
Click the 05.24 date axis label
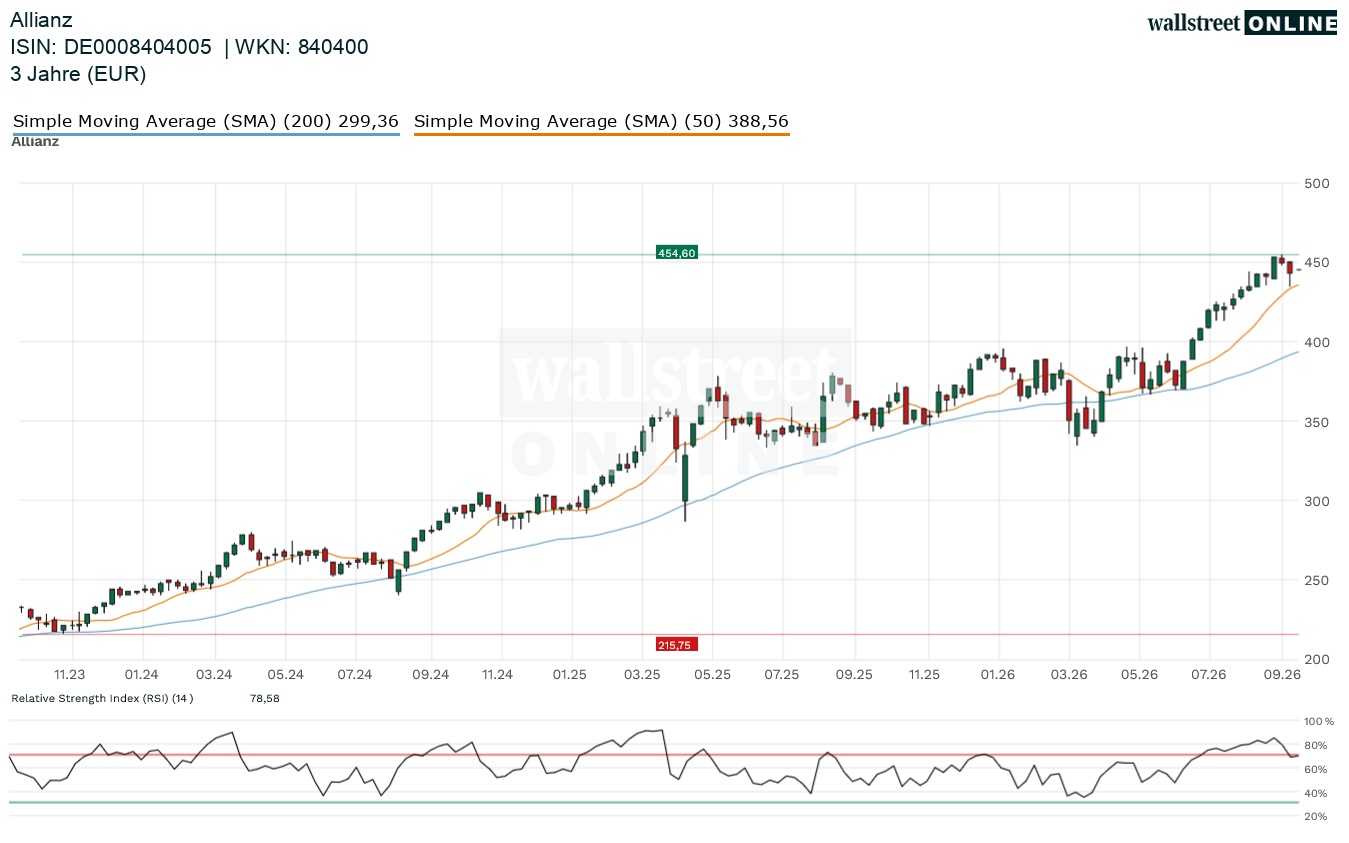click(x=285, y=675)
